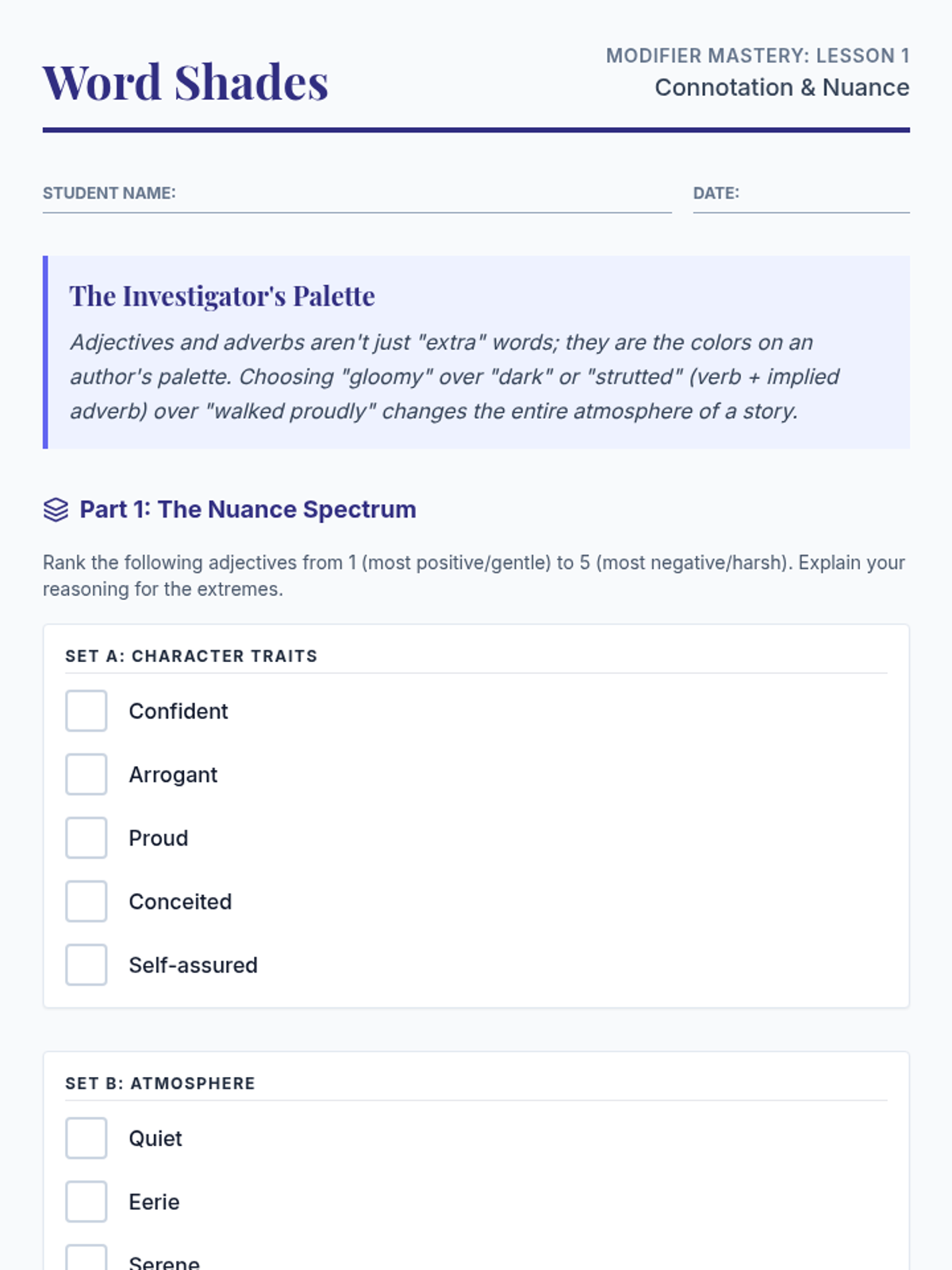Click the Word Shades title
Viewport: 952px width, 1270px height.
click(x=185, y=83)
